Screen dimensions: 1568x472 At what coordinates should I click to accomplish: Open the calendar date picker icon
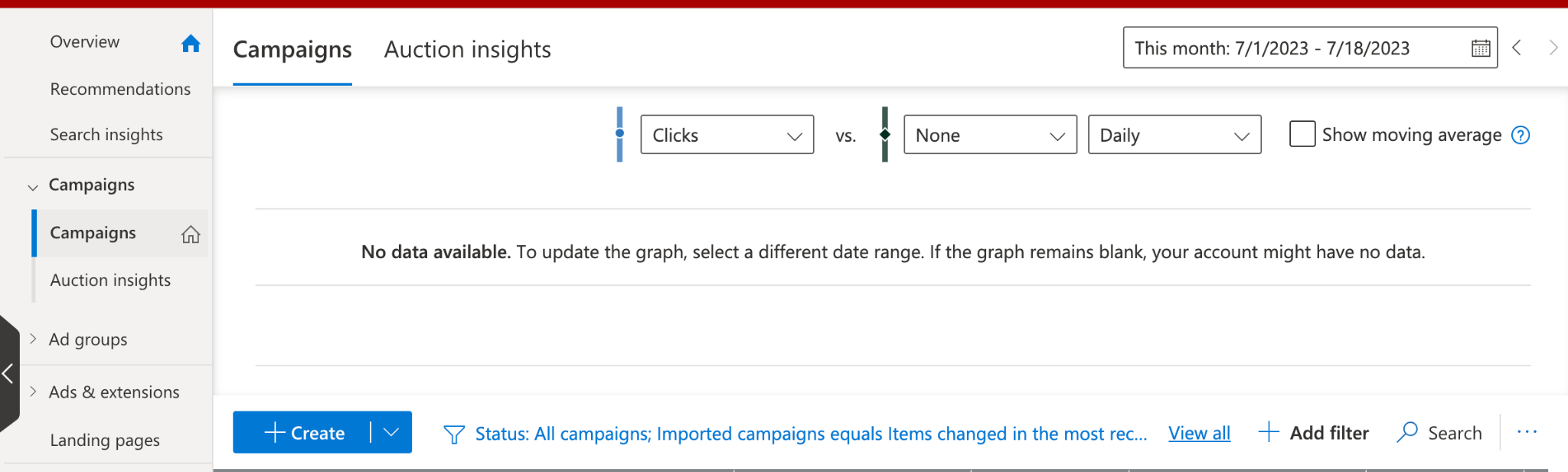1481,48
